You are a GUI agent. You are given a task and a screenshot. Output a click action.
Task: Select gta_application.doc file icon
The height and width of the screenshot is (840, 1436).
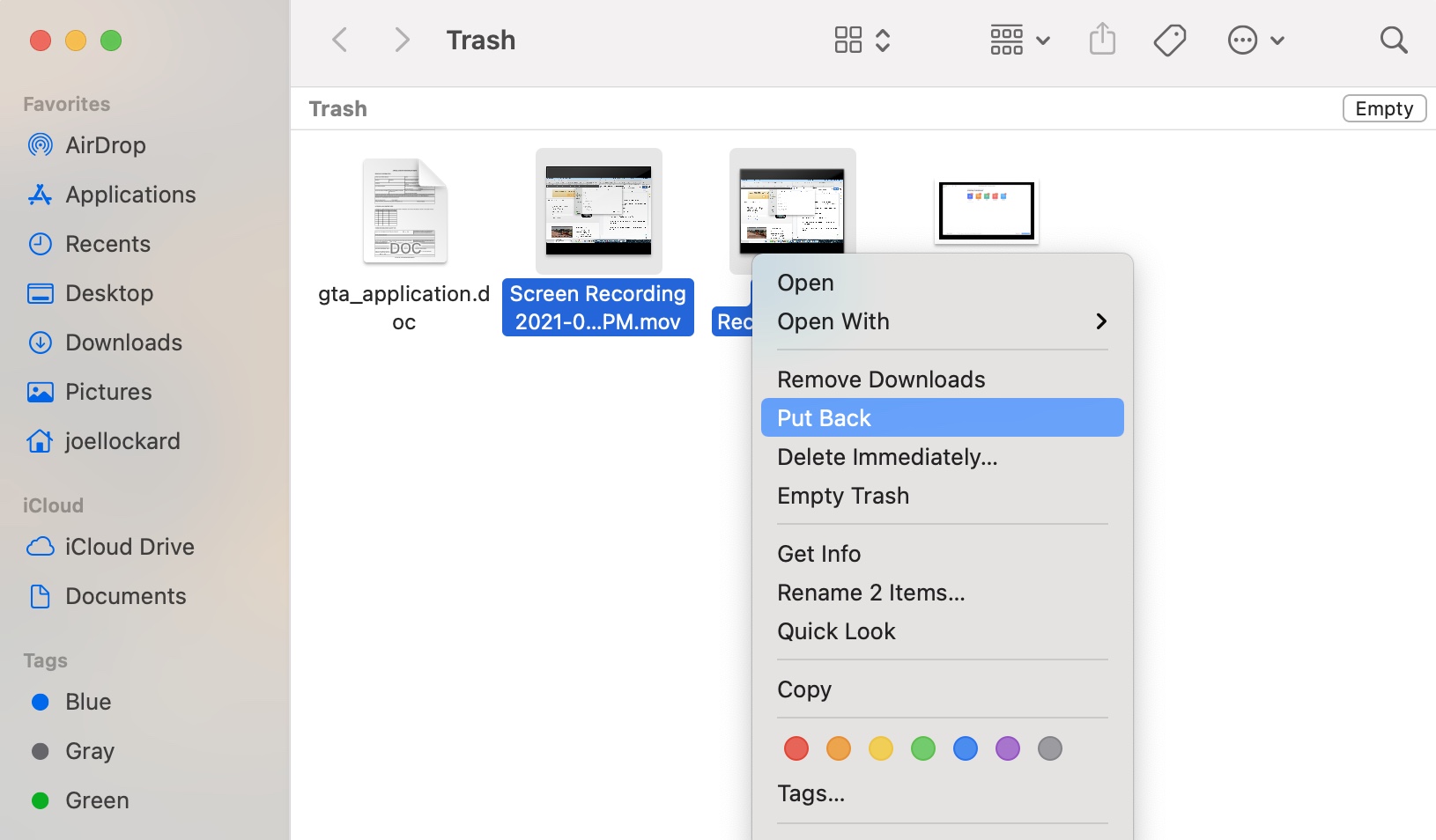(x=405, y=211)
